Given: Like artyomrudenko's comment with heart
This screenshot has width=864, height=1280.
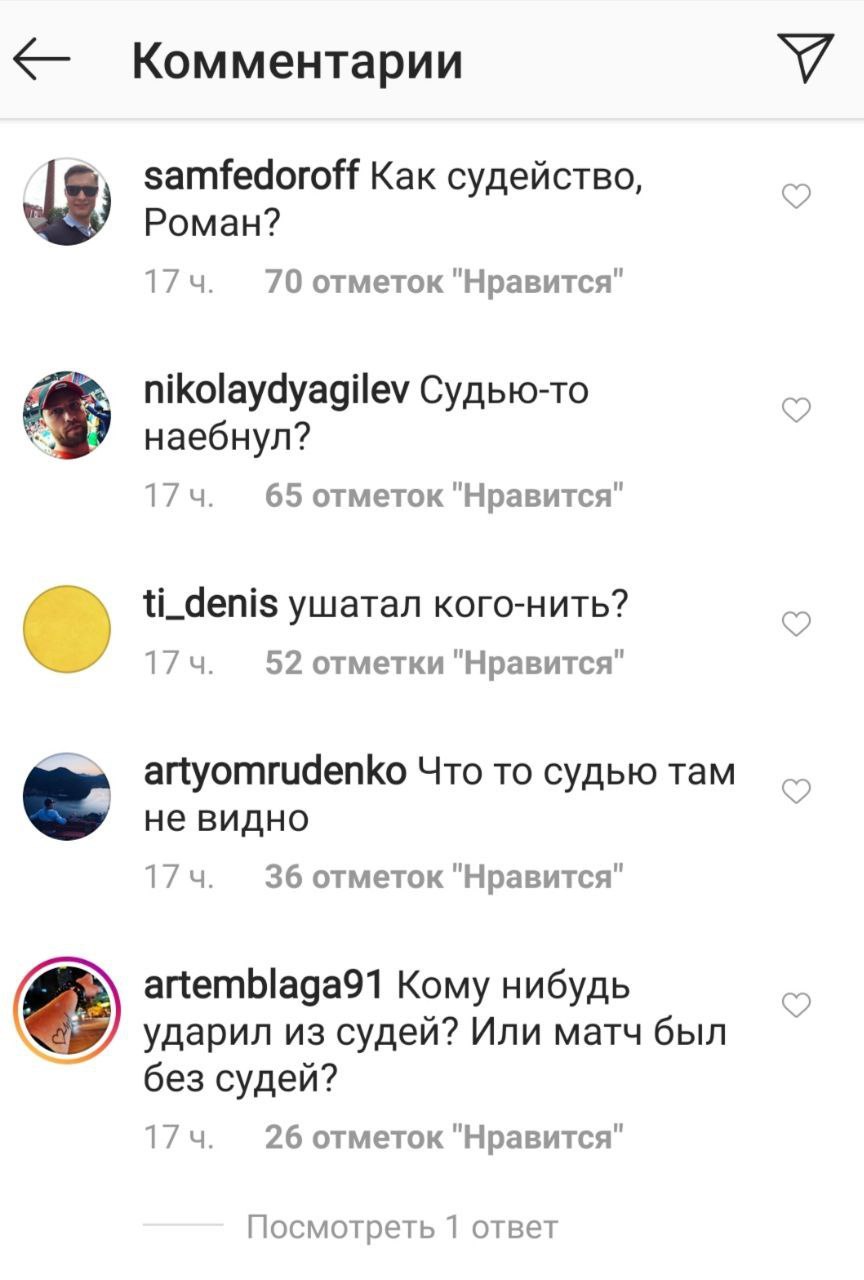Looking at the screenshot, I should tap(795, 791).
